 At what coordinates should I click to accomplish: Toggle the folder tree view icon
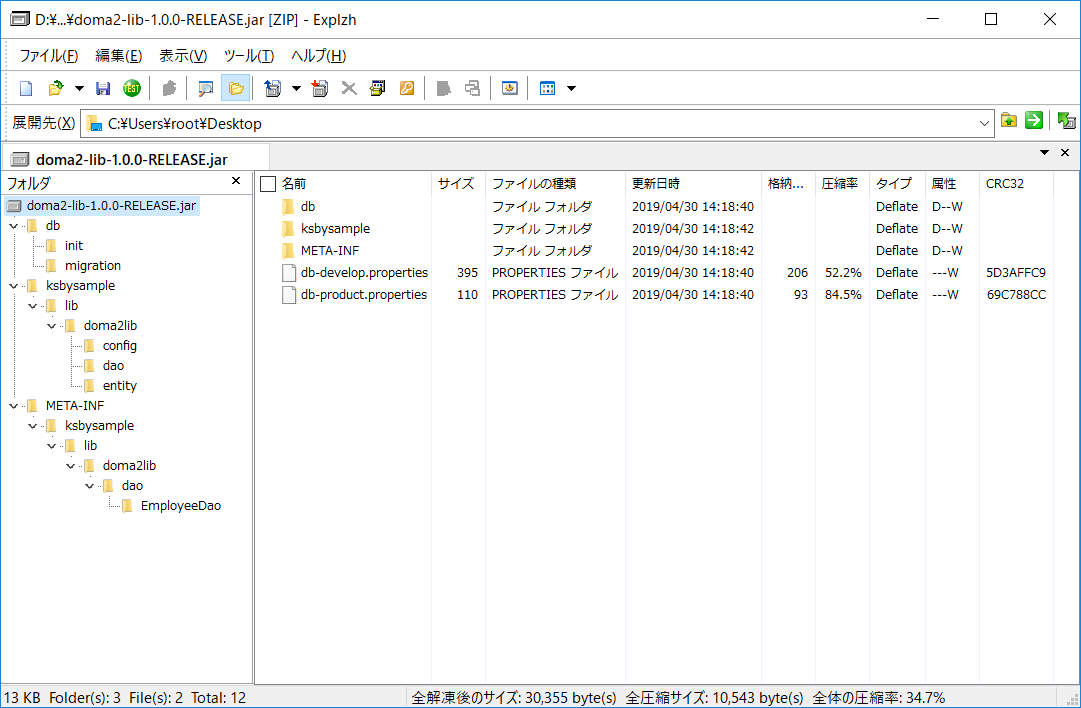(x=235, y=88)
